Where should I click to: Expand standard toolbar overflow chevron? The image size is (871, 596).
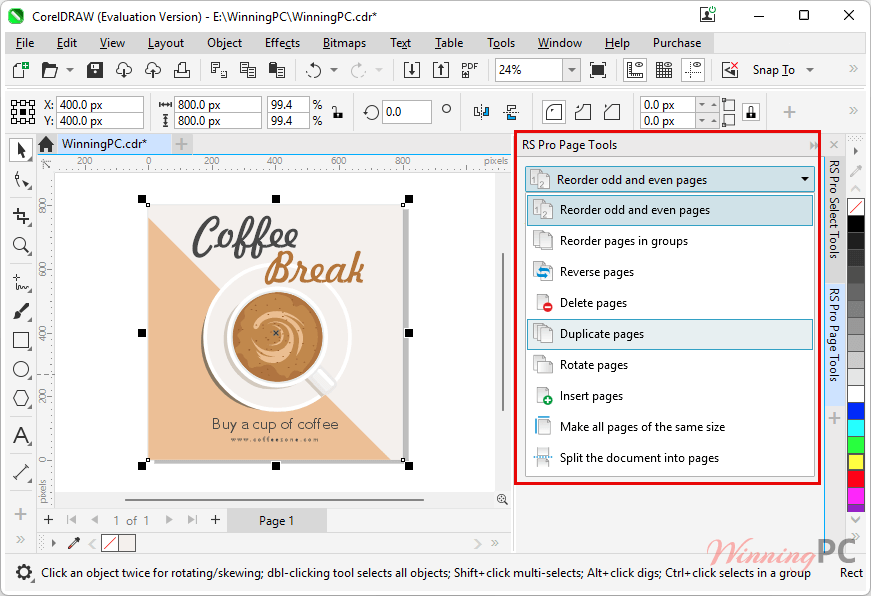point(853,69)
